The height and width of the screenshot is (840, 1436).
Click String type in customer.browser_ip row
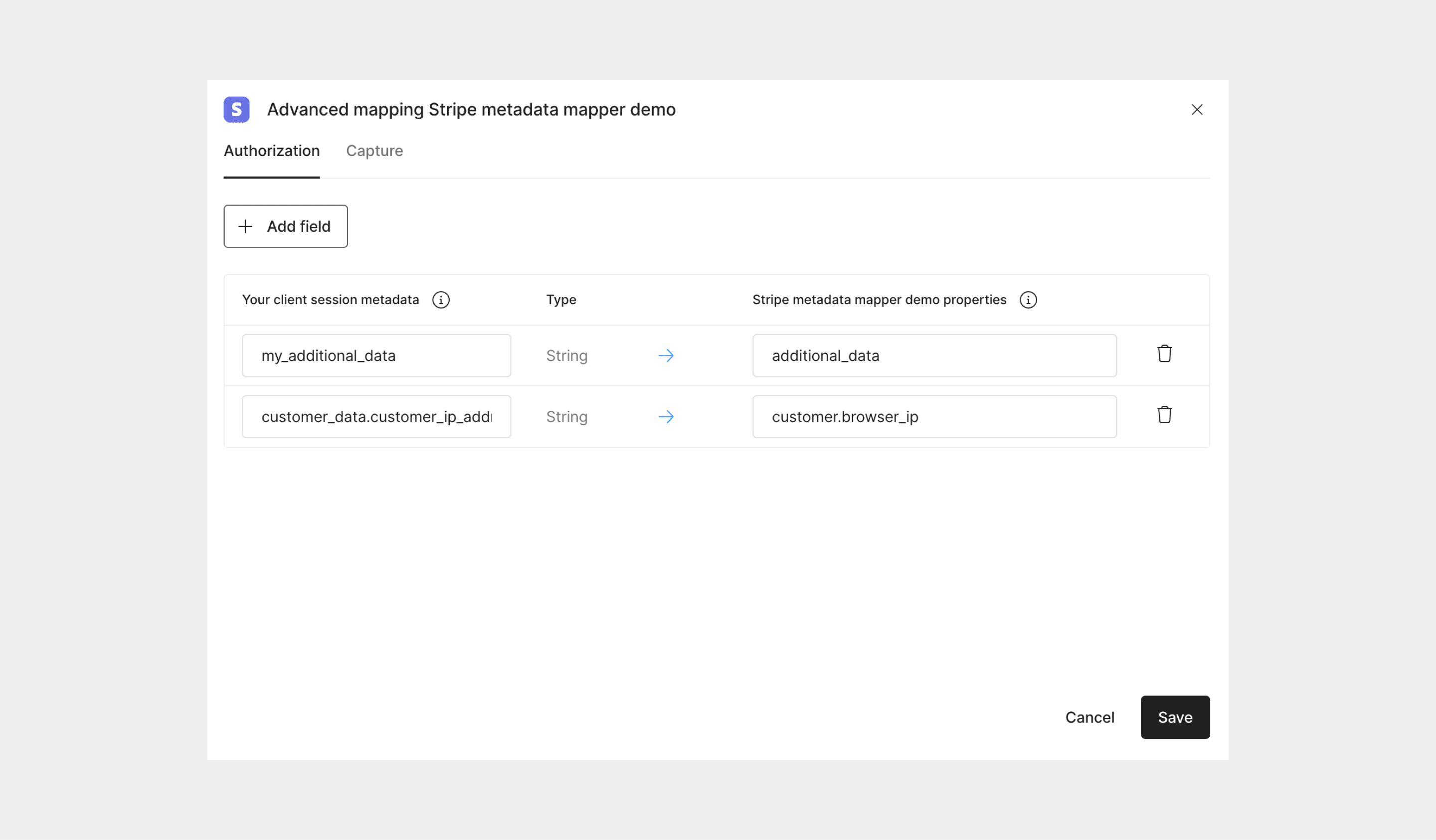pos(566,417)
